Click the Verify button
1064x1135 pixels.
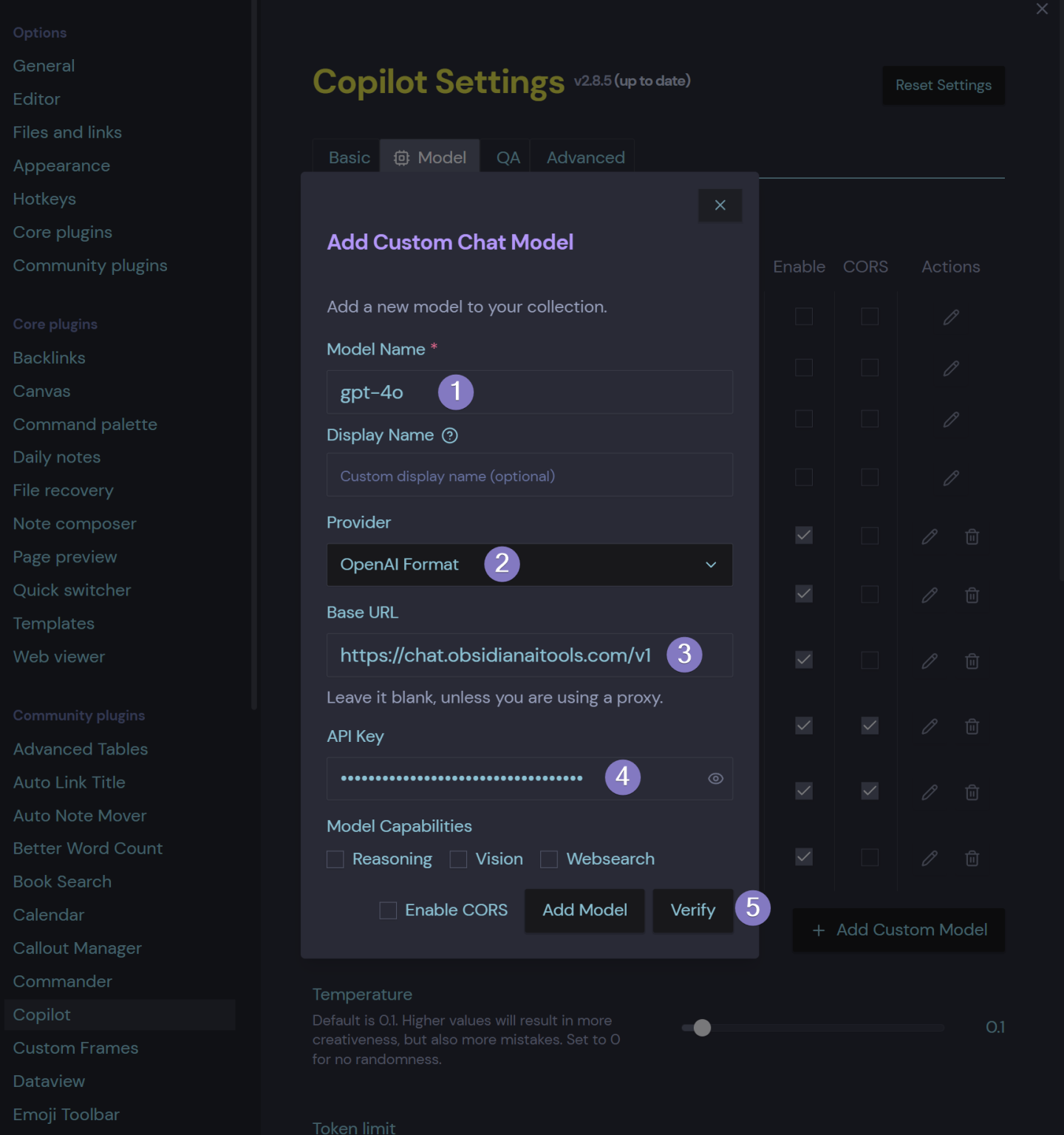tap(692, 910)
